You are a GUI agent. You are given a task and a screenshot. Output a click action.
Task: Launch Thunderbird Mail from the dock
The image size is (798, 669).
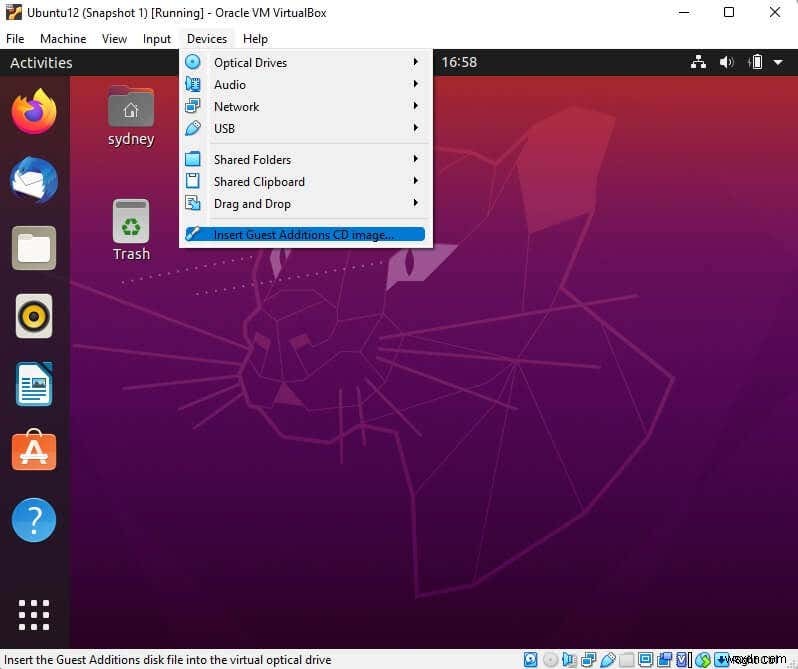[x=34, y=180]
